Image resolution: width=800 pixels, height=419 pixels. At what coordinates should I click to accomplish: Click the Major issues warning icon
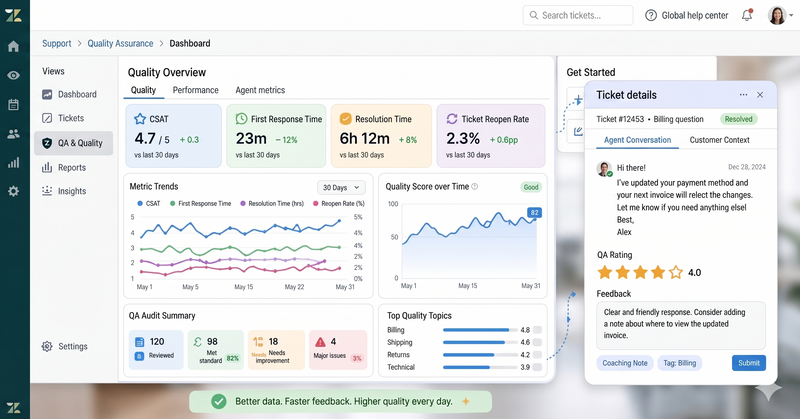[x=320, y=341]
